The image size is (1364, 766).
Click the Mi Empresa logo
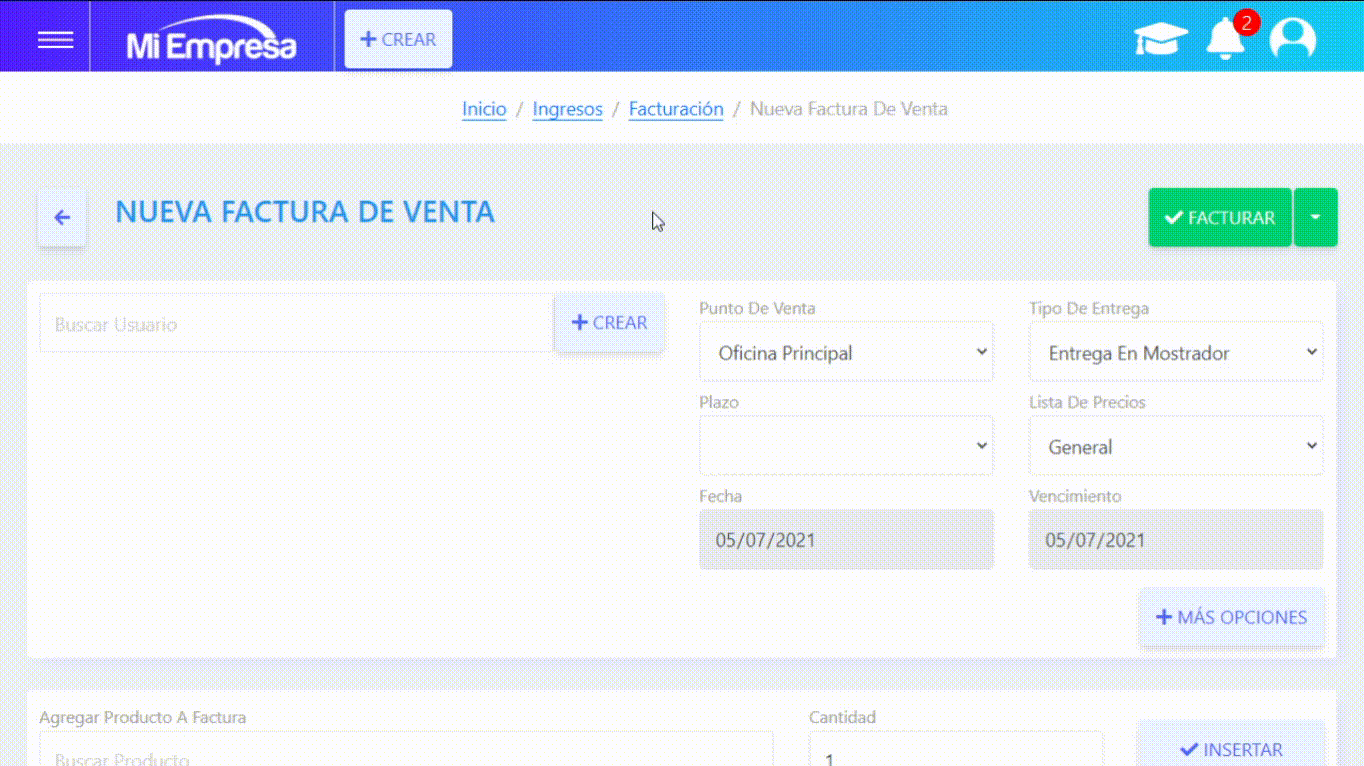click(211, 42)
